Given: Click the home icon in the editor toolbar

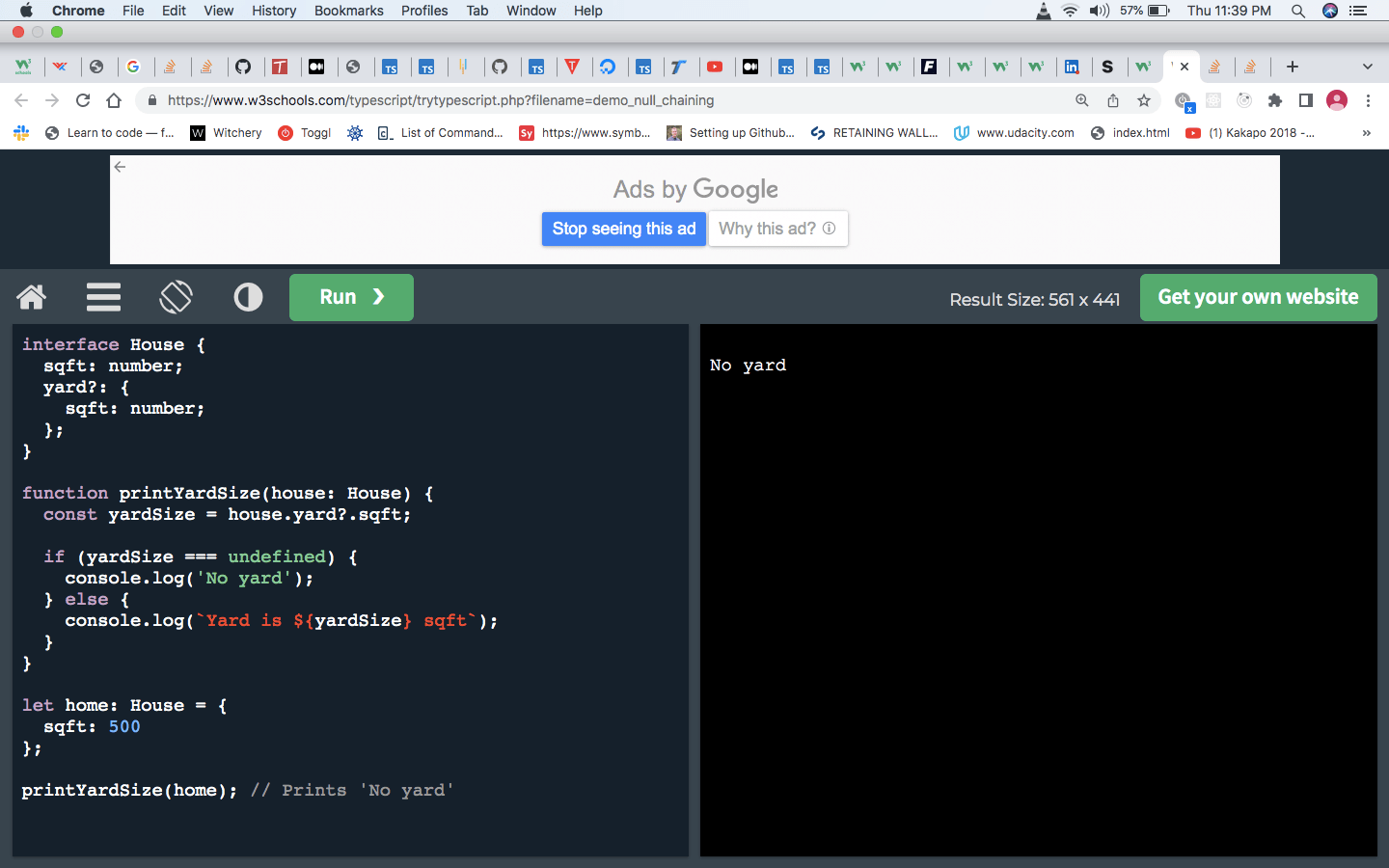Looking at the screenshot, I should tap(31, 297).
